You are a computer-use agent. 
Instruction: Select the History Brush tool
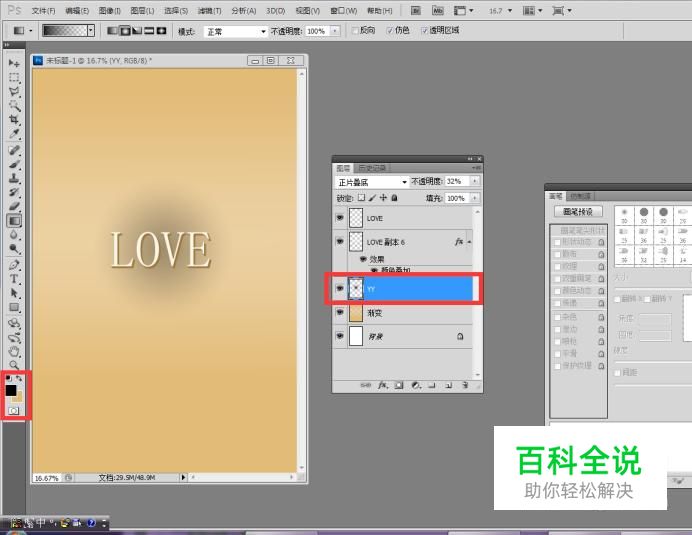(x=14, y=192)
